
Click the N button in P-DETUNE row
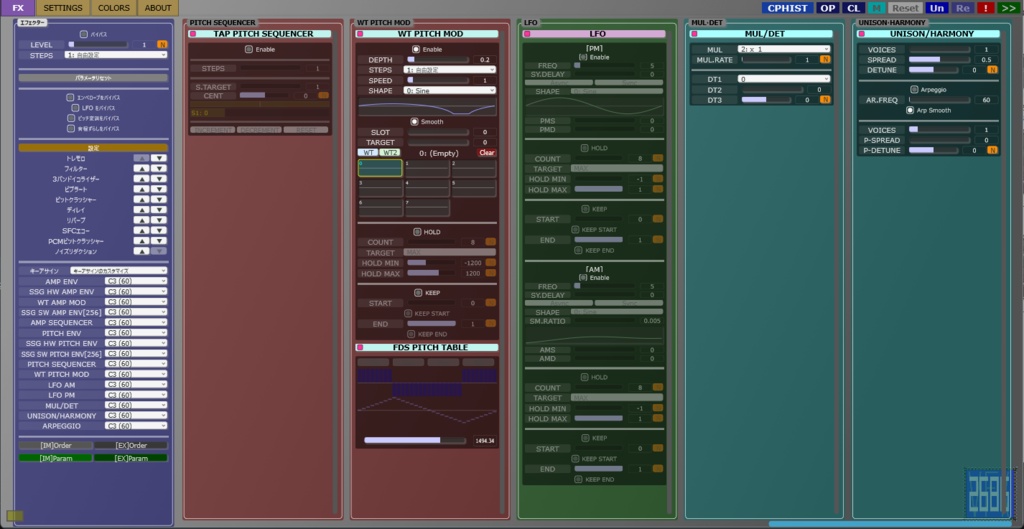coord(992,150)
